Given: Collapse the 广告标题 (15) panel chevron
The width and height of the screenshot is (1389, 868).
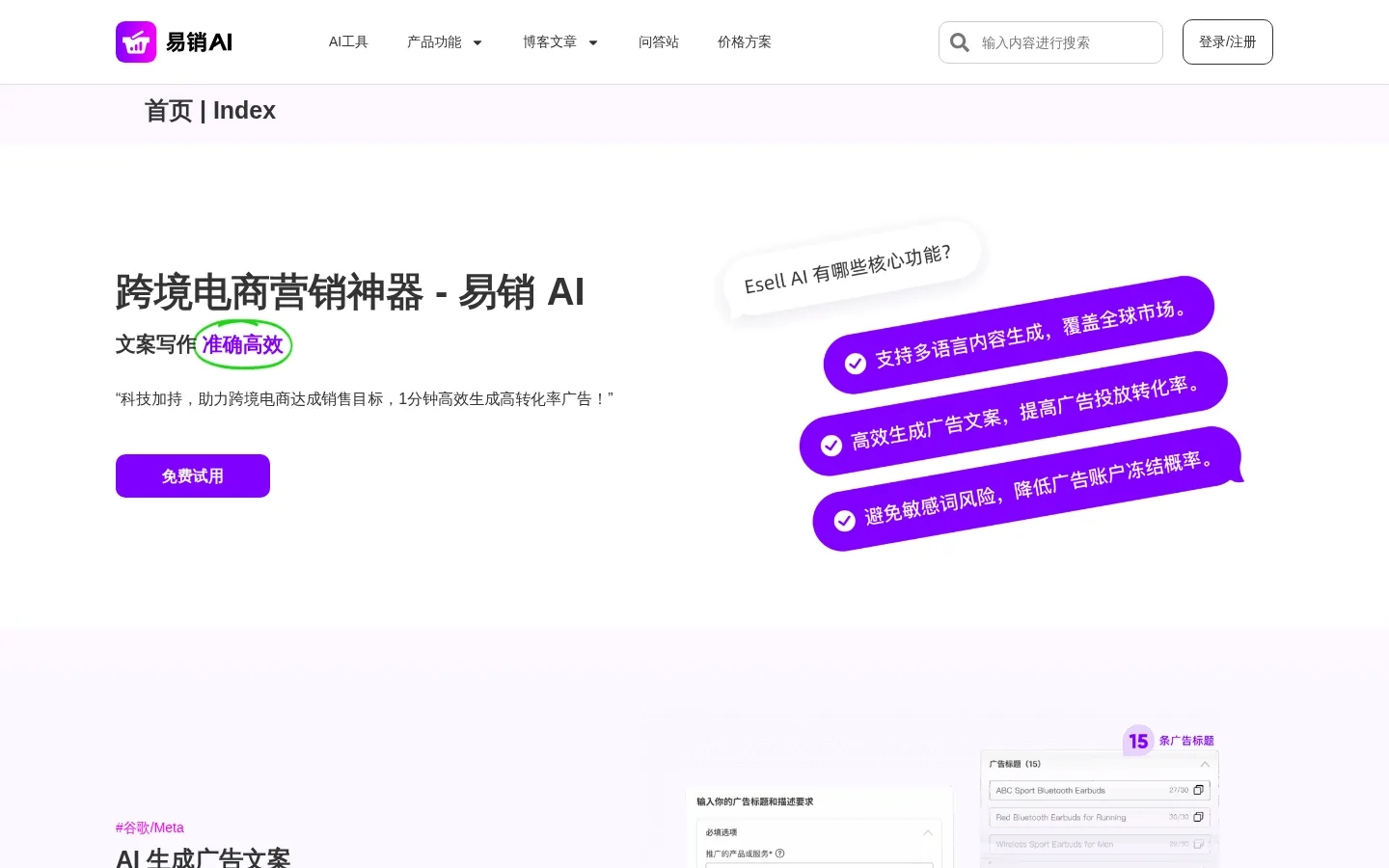Looking at the screenshot, I should (x=1205, y=764).
